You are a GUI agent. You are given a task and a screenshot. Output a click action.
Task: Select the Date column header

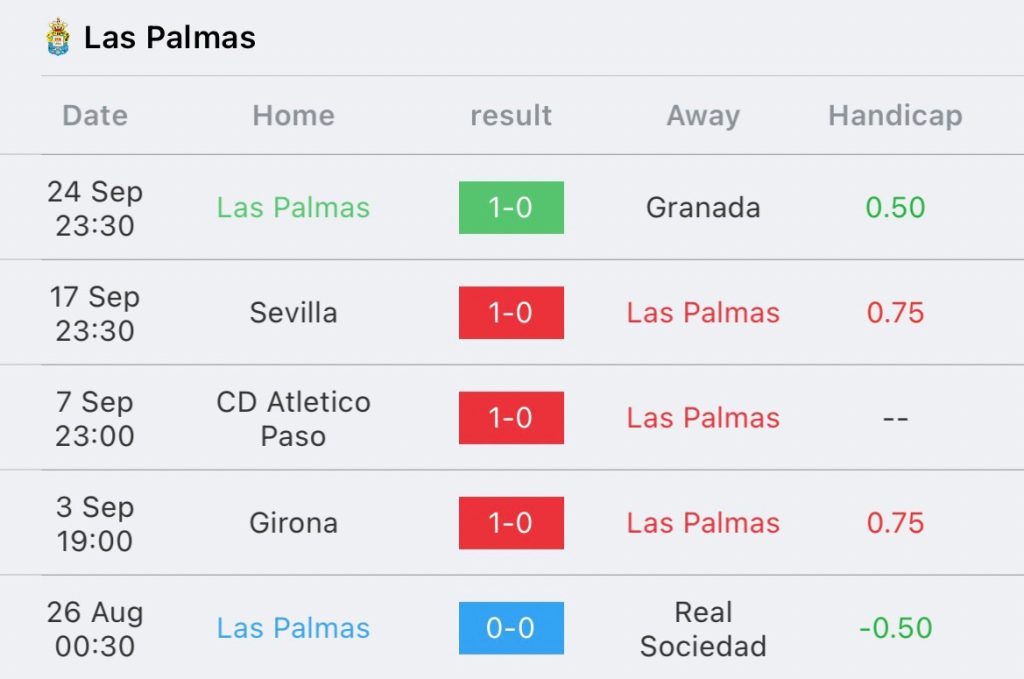pos(95,116)
